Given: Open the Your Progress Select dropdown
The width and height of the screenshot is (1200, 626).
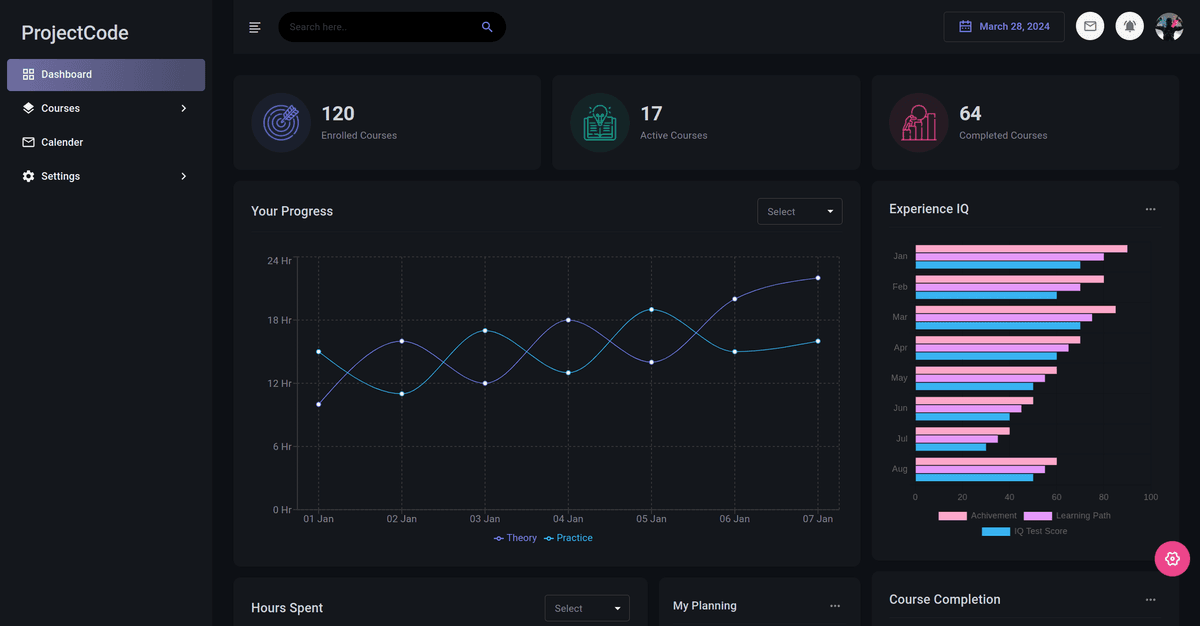Looking at the screenshot, I should 799,212.
